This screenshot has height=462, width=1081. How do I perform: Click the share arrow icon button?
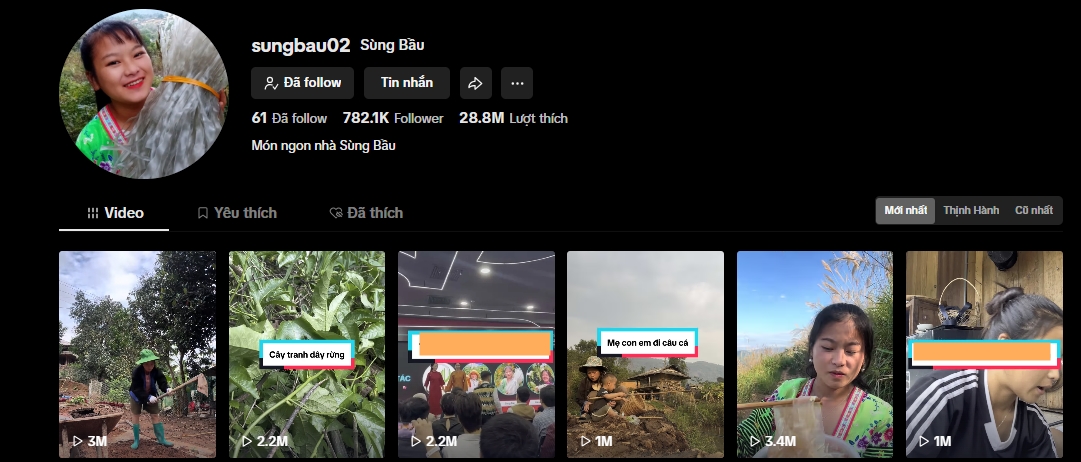(476, 83)
